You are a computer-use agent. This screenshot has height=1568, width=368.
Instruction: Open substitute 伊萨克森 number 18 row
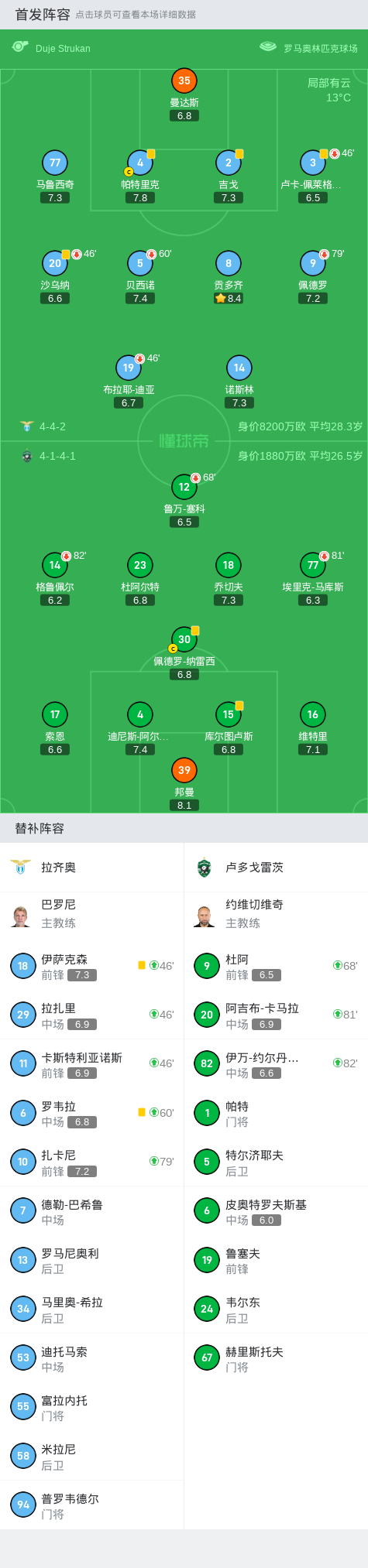coord(91,966)
